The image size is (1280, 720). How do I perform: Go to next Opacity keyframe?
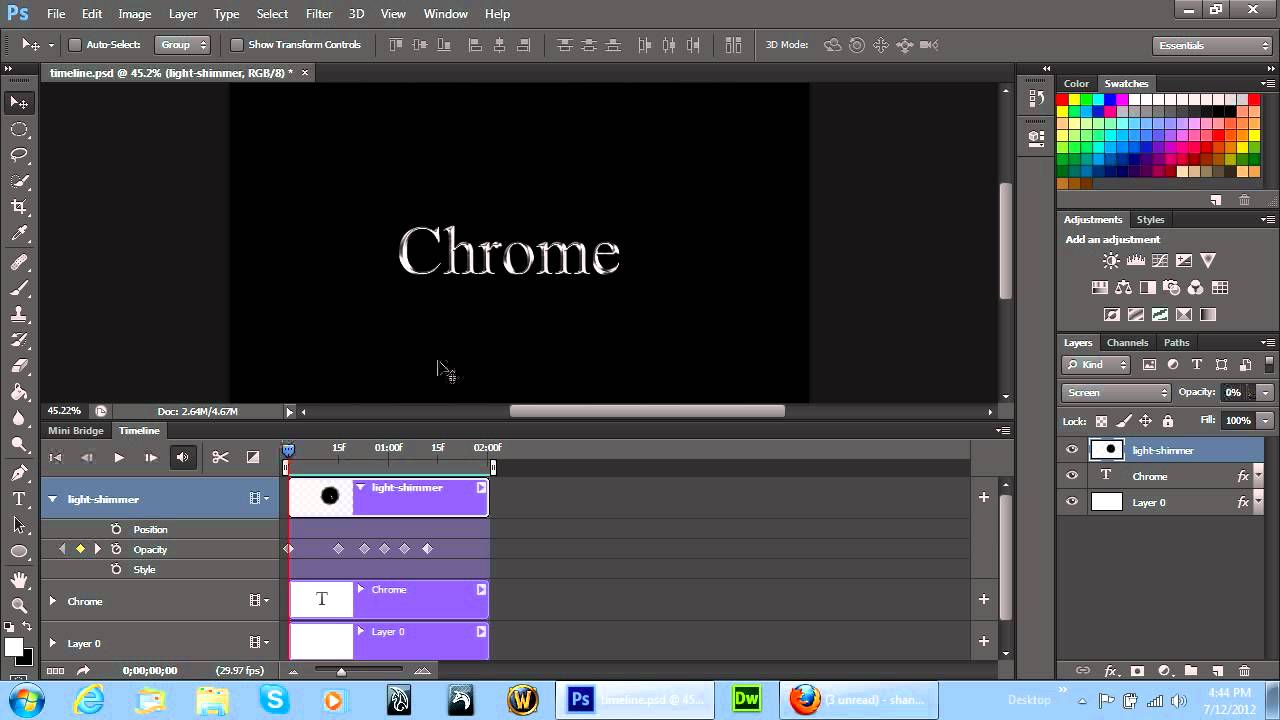tap(97, 549)
